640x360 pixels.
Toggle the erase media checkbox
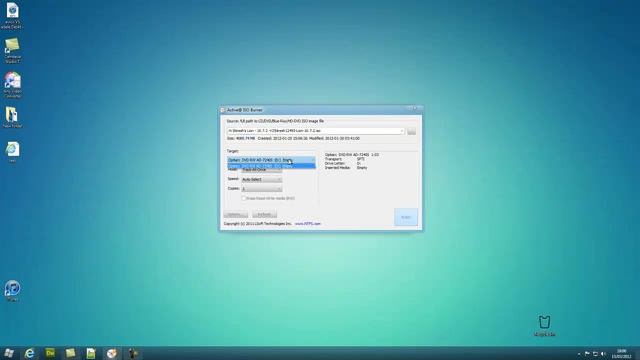click(244, 198)
